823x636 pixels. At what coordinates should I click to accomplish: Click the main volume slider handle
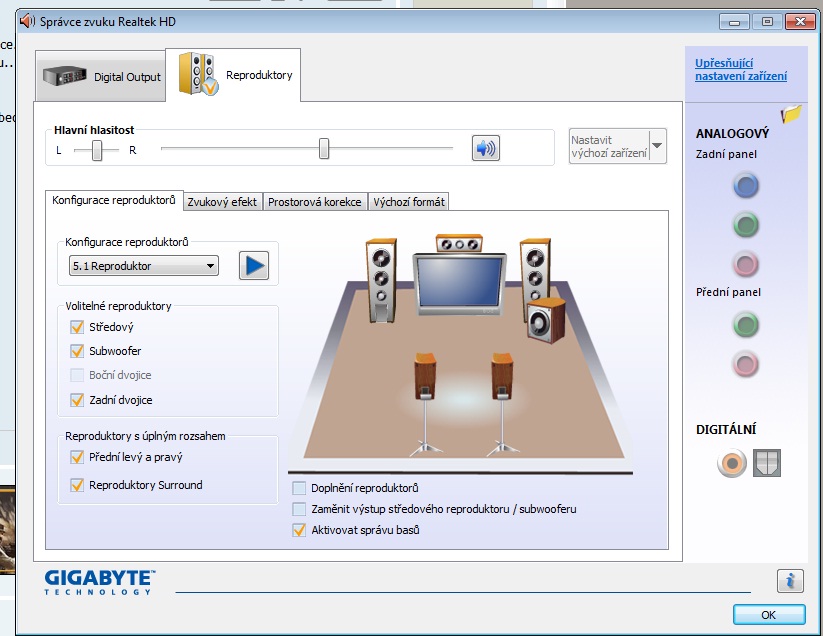pyautogui.click(x=324, y=149)
